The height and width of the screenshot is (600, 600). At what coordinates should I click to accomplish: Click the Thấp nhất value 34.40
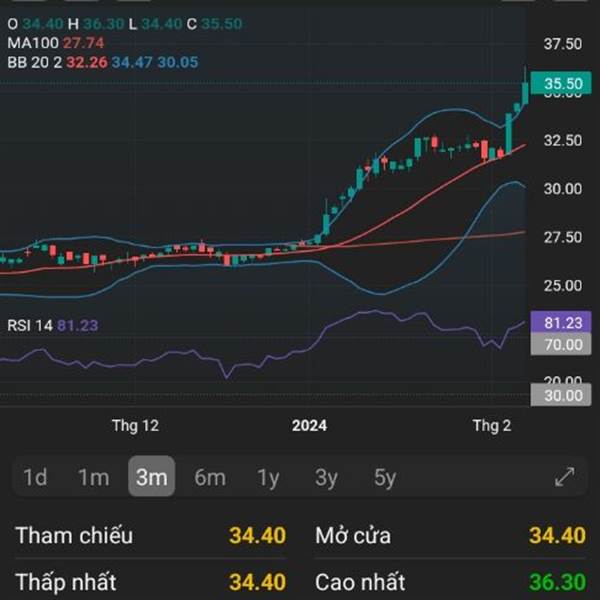(x=258, y=582)
